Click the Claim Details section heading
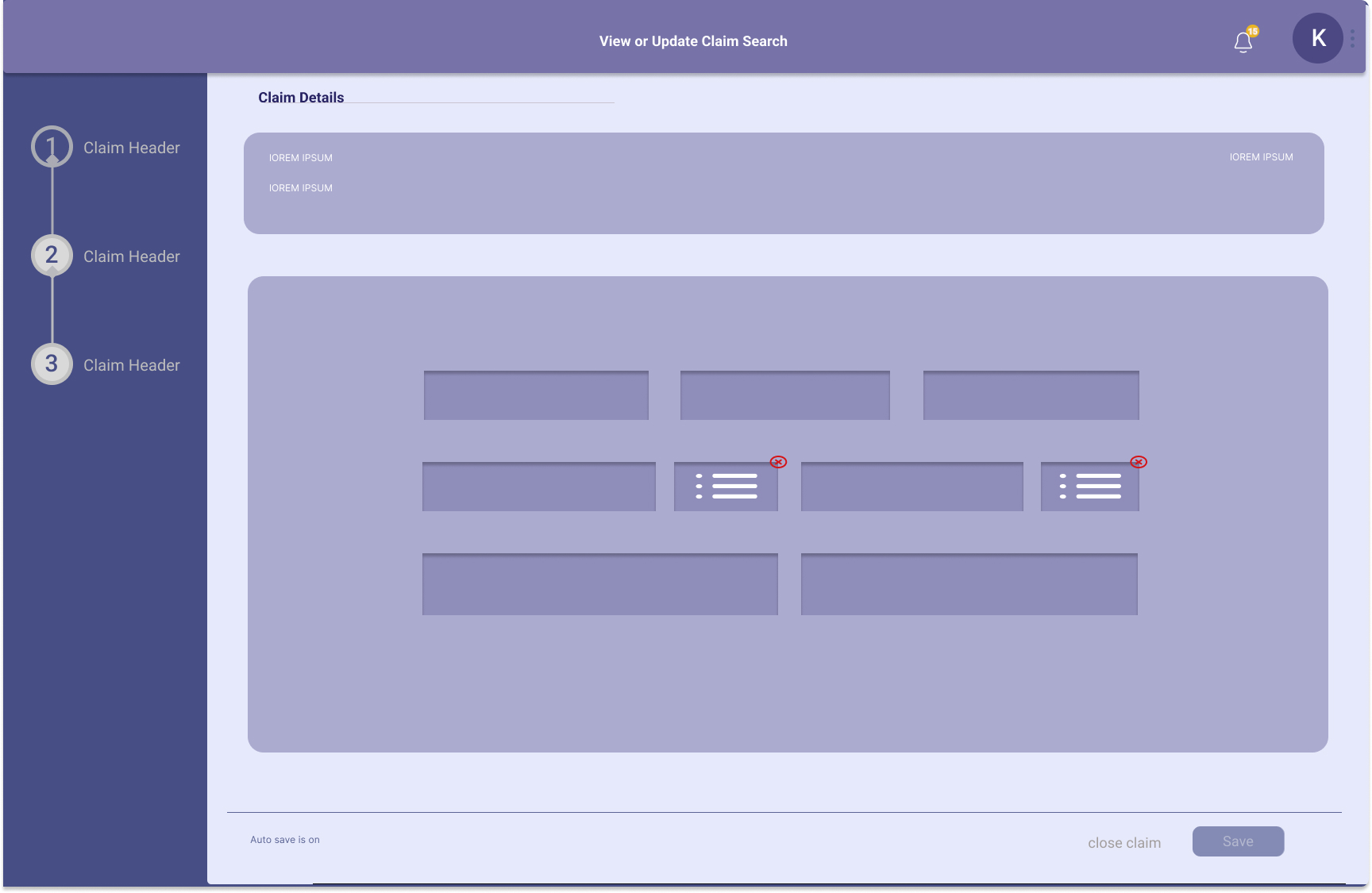 coord(300,97)
